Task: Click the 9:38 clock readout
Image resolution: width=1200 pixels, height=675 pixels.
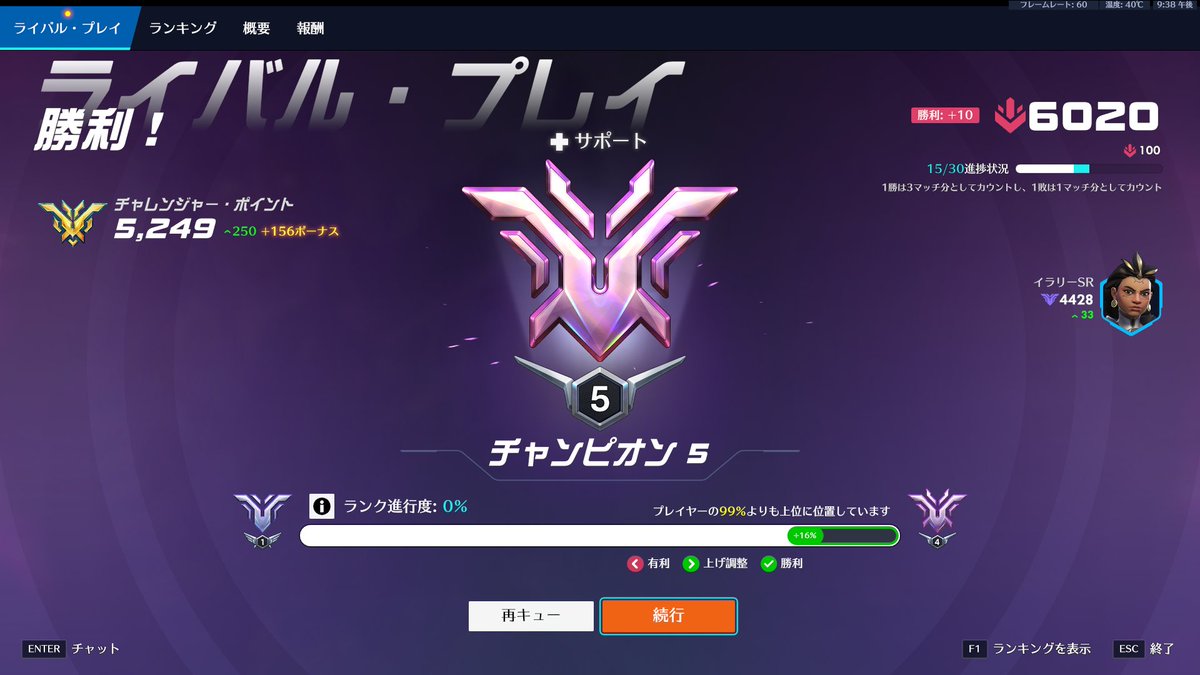Action: point(1175,5)
